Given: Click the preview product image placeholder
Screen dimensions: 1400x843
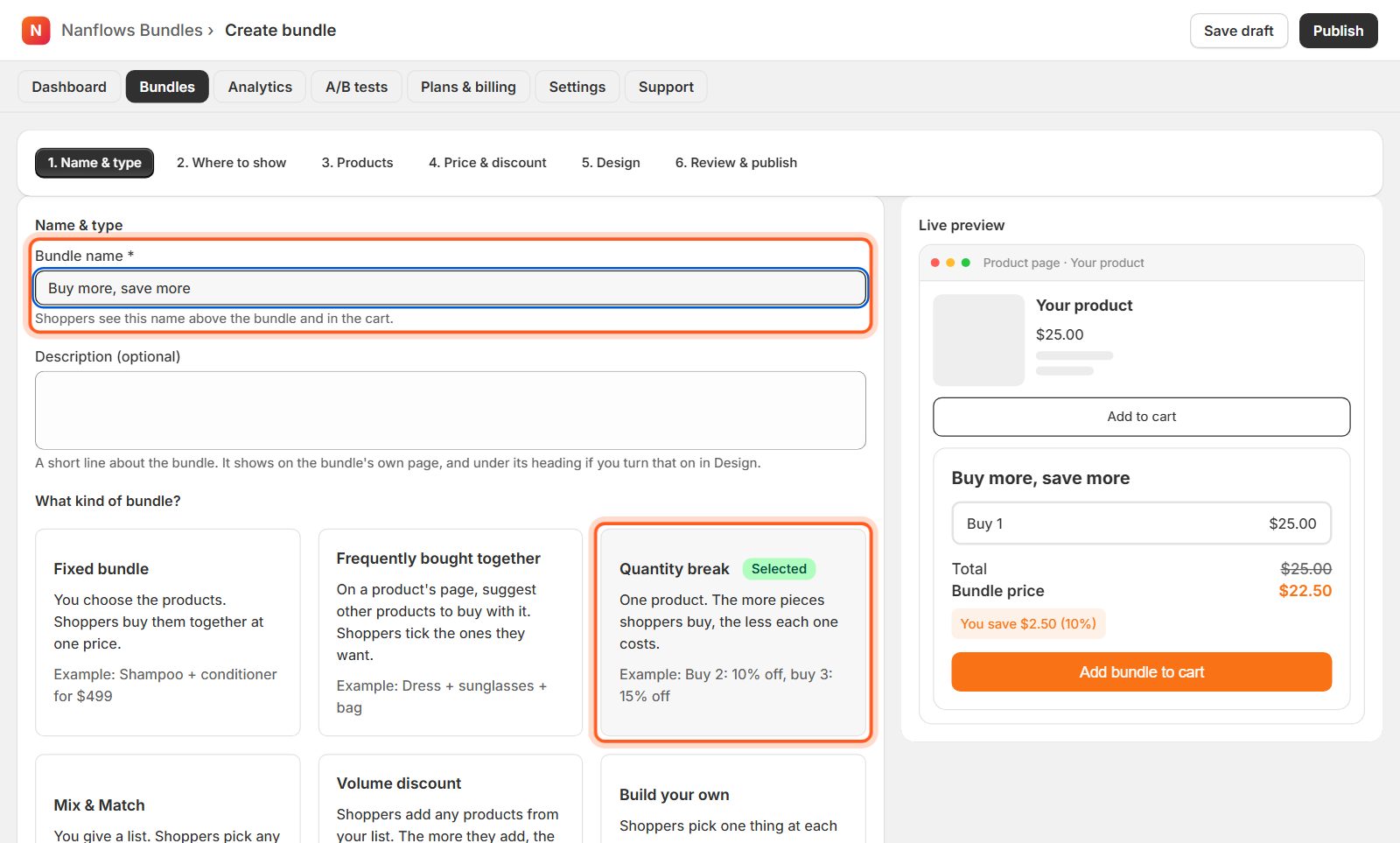Looking at the screenshot, I should coord(979,340).
